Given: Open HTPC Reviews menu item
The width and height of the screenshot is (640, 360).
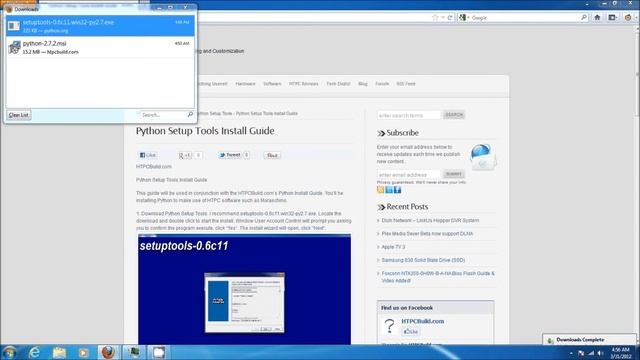Looking at the screenshot, I should 304,84.
